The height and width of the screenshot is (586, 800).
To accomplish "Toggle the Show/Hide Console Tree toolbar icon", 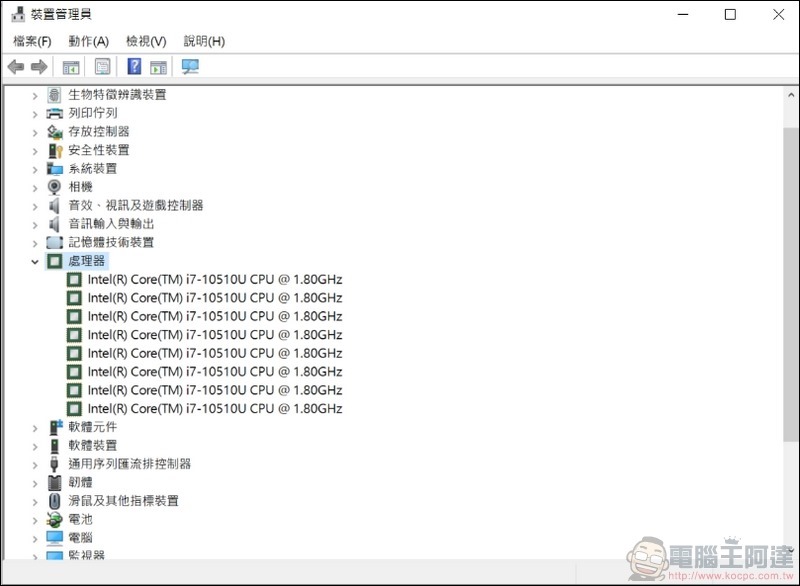I will pos(70,66).
